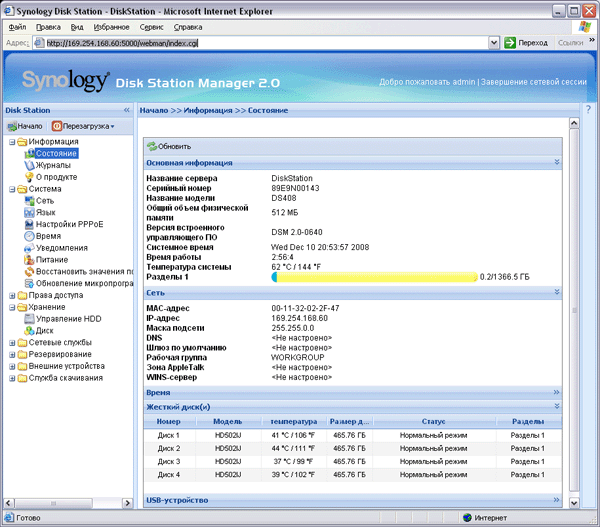This screenshot has width=600, height=527.
Task: Expand the Резервирование tree node
Action: (x=12, y=355)
